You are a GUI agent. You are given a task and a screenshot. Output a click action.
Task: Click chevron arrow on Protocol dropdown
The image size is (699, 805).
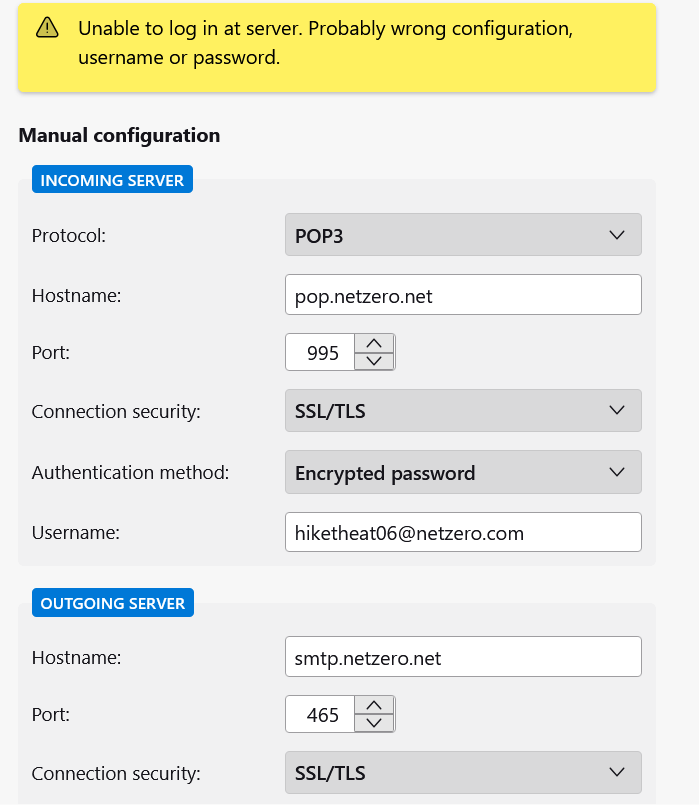point(616,235)
